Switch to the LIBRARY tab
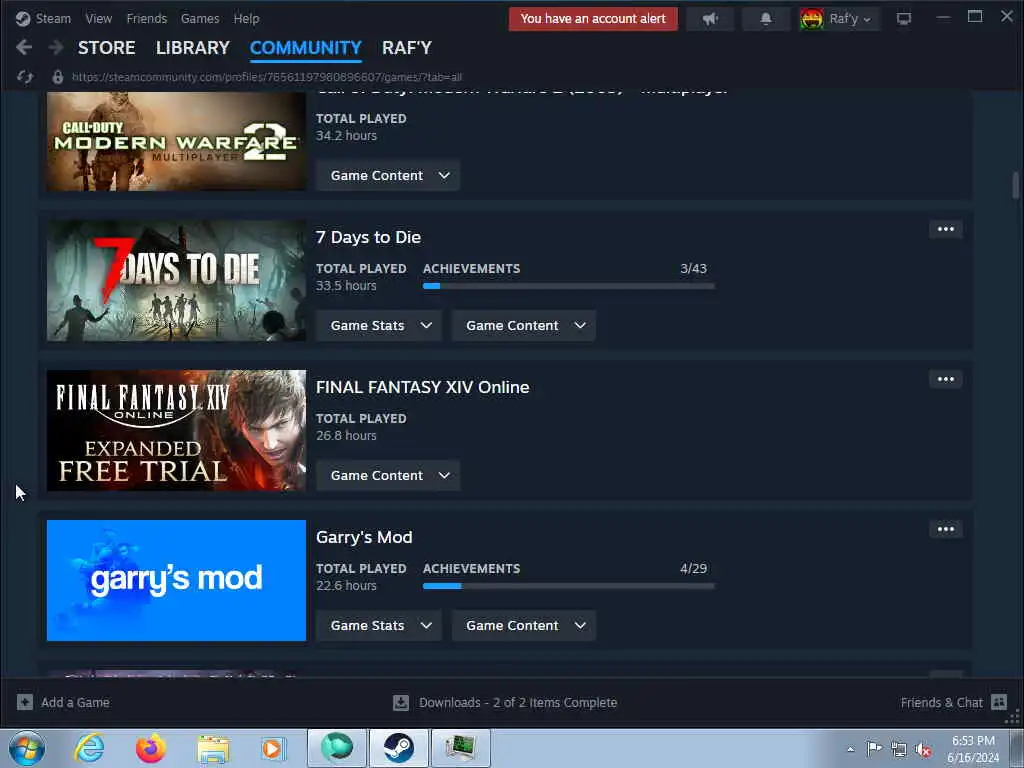 pyautogui.click(x=193, y=48)
